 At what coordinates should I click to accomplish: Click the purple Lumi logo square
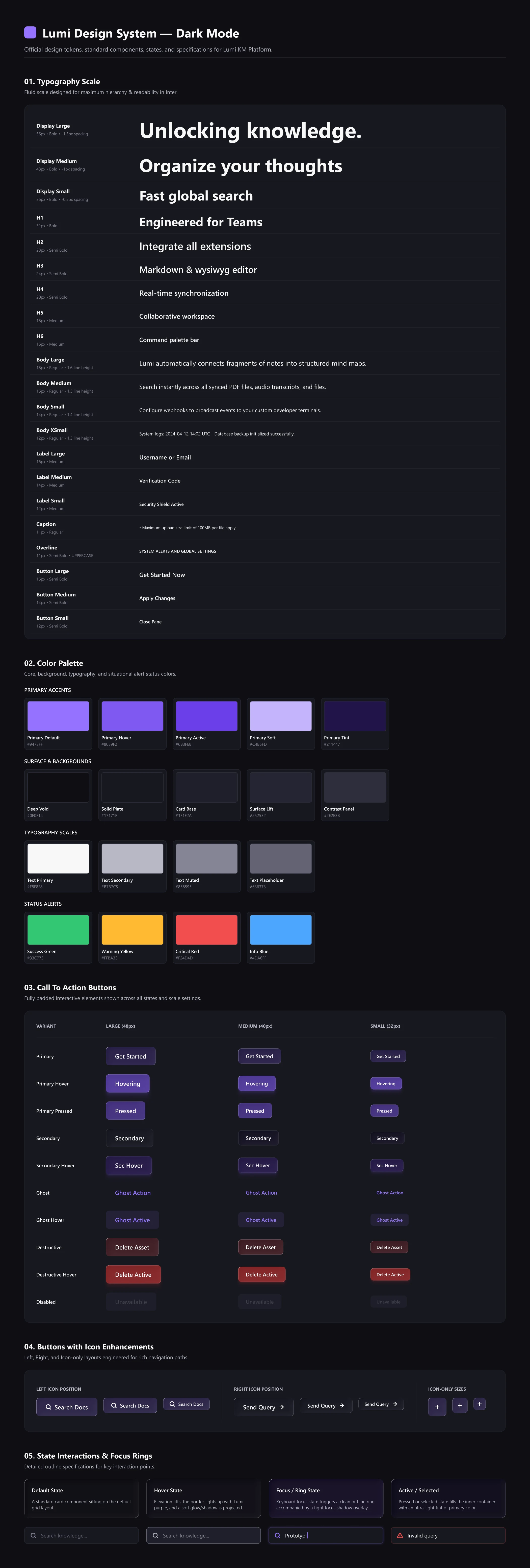pyautogui.click(x=30, y=32)
